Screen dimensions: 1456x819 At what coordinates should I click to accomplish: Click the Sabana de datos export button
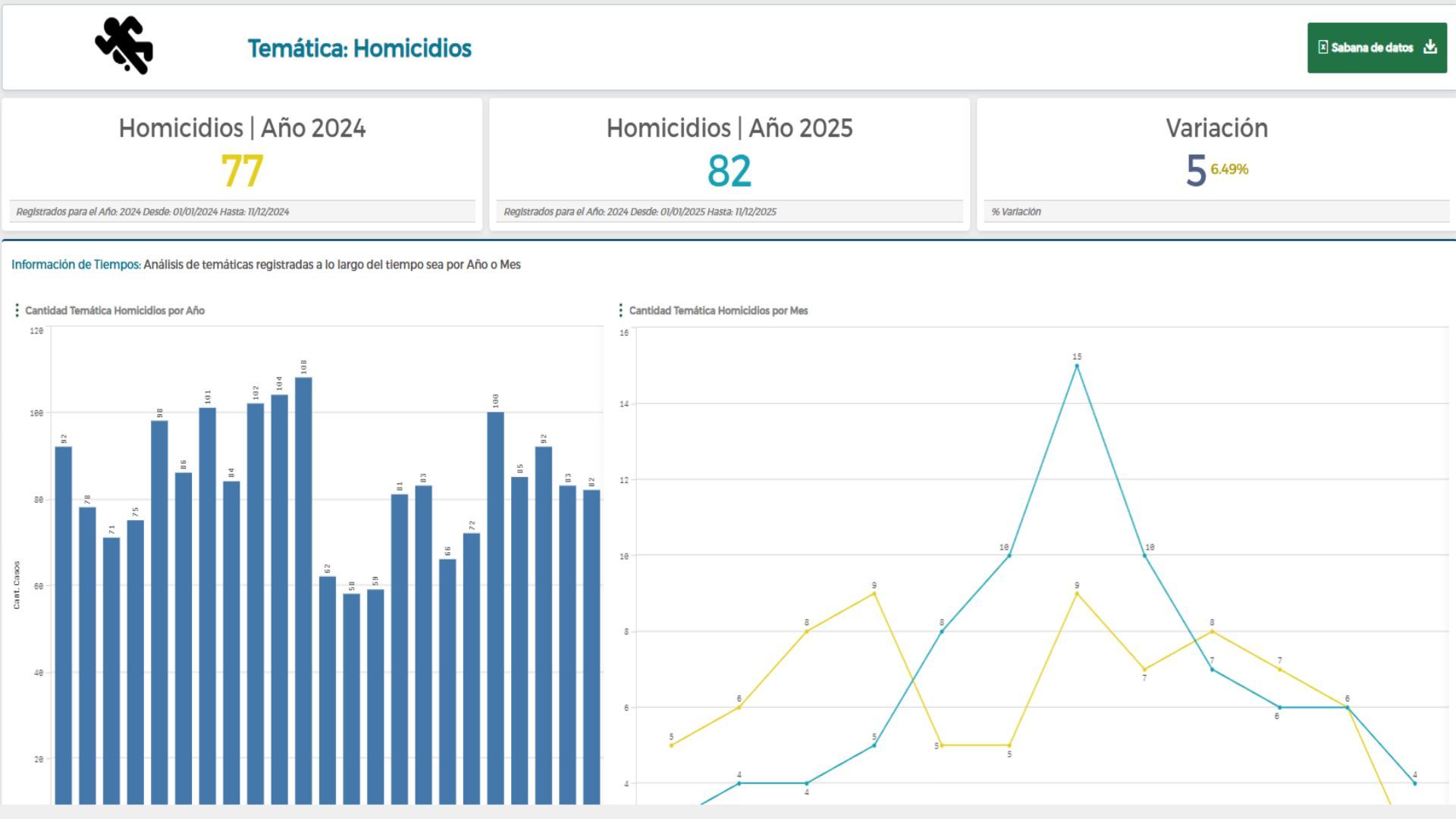point(1376,46)
